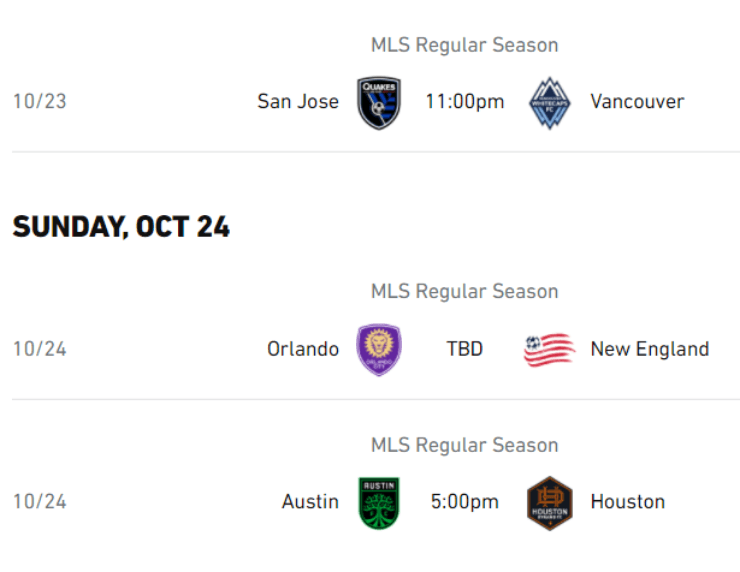Click the 10/24 date beside Orlando match
The image size is (740, 572).
click(39, 349)
